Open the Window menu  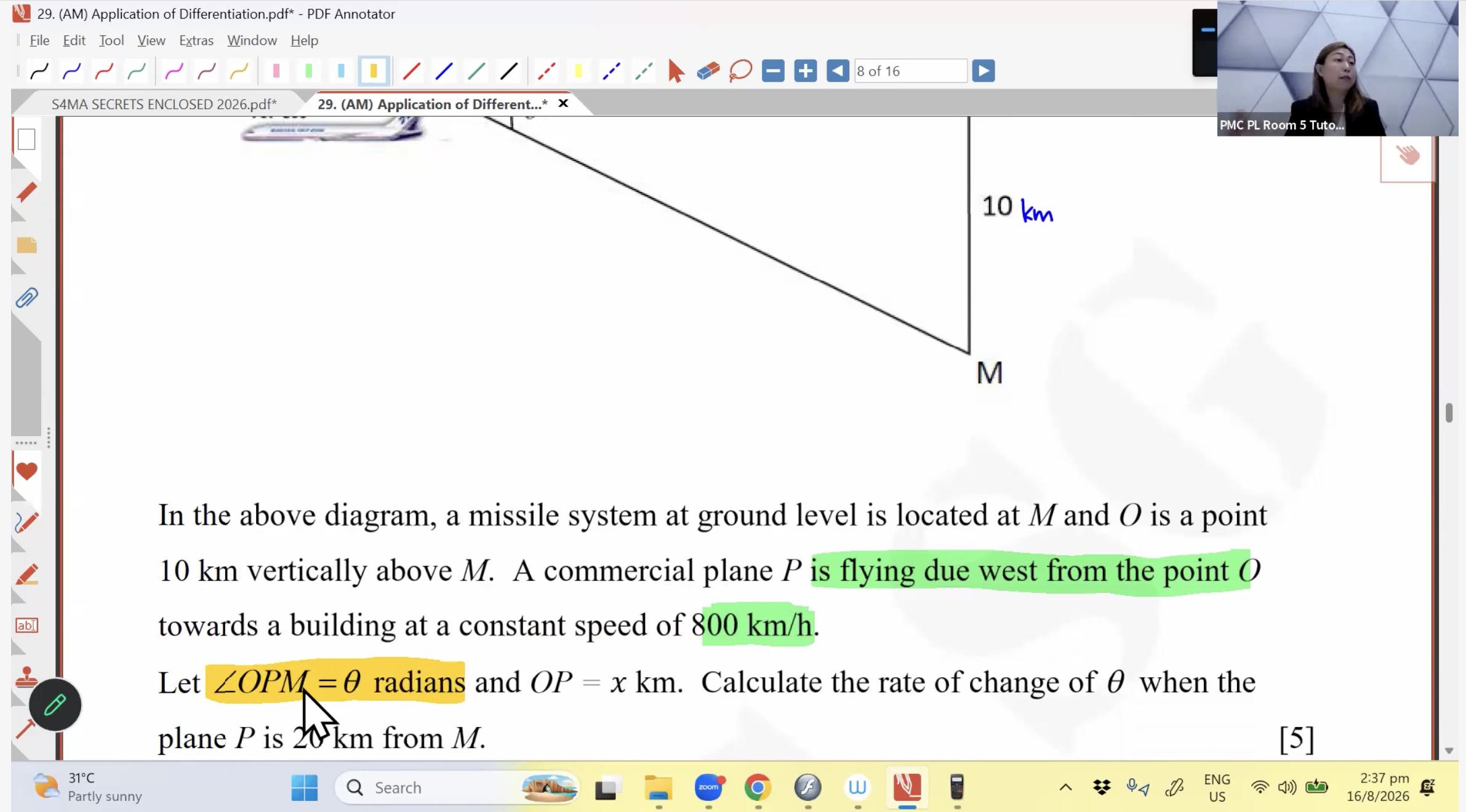[x=252, y=41]
